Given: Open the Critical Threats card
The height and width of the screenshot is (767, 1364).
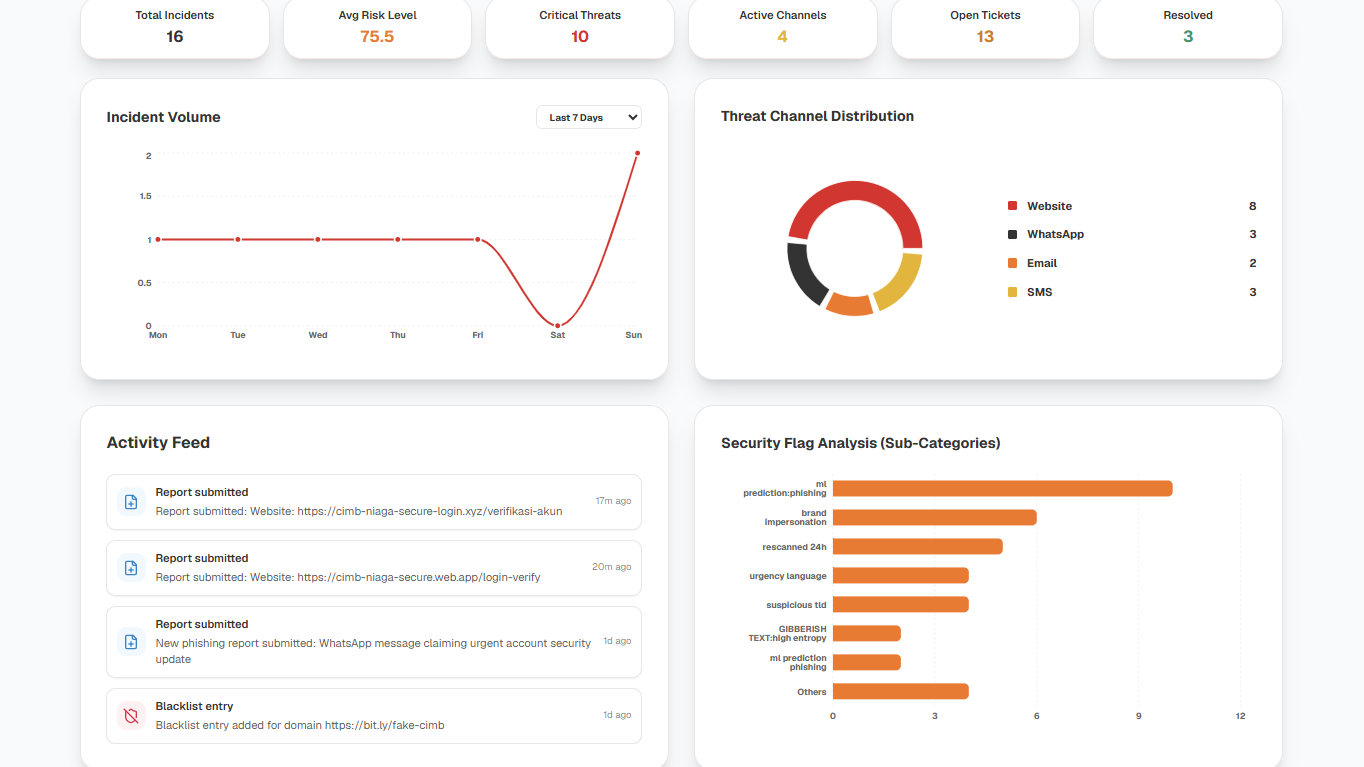Looking at the screenshot, I should 580,28.
